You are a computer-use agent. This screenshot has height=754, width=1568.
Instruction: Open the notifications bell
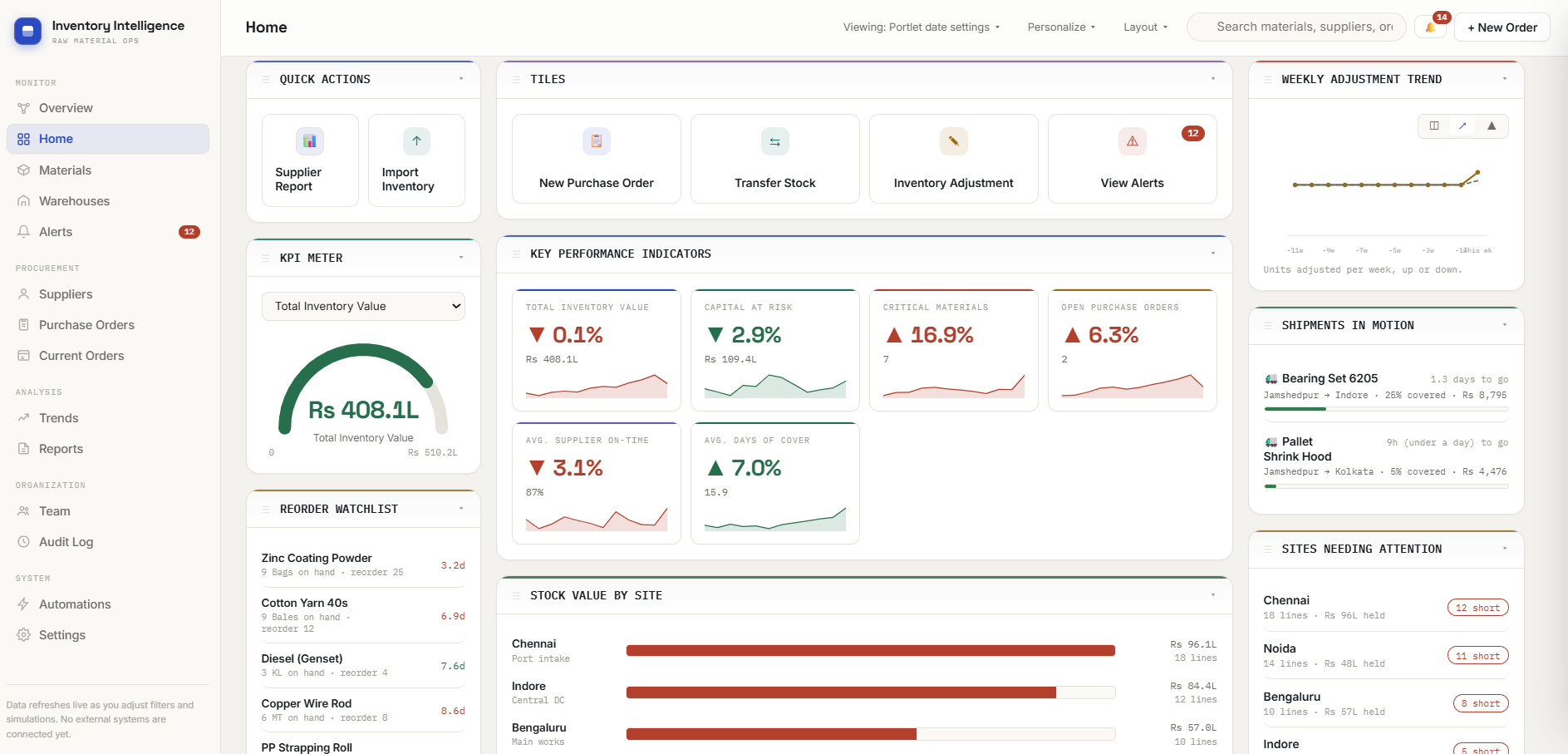[x=1430, y=27]
